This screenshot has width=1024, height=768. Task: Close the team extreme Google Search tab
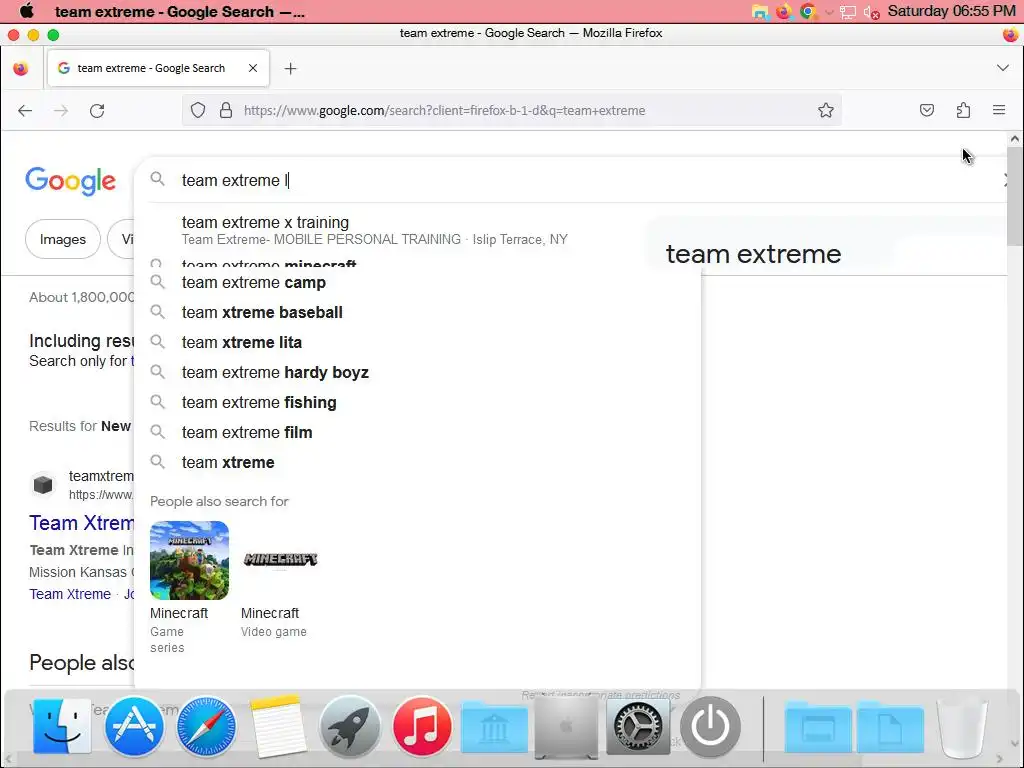253,68
